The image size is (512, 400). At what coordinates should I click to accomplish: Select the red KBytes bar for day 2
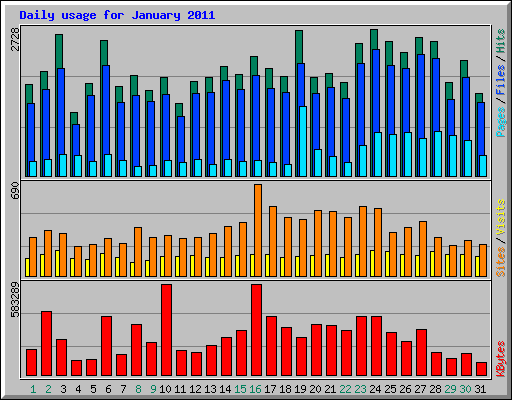click(46, 344)
